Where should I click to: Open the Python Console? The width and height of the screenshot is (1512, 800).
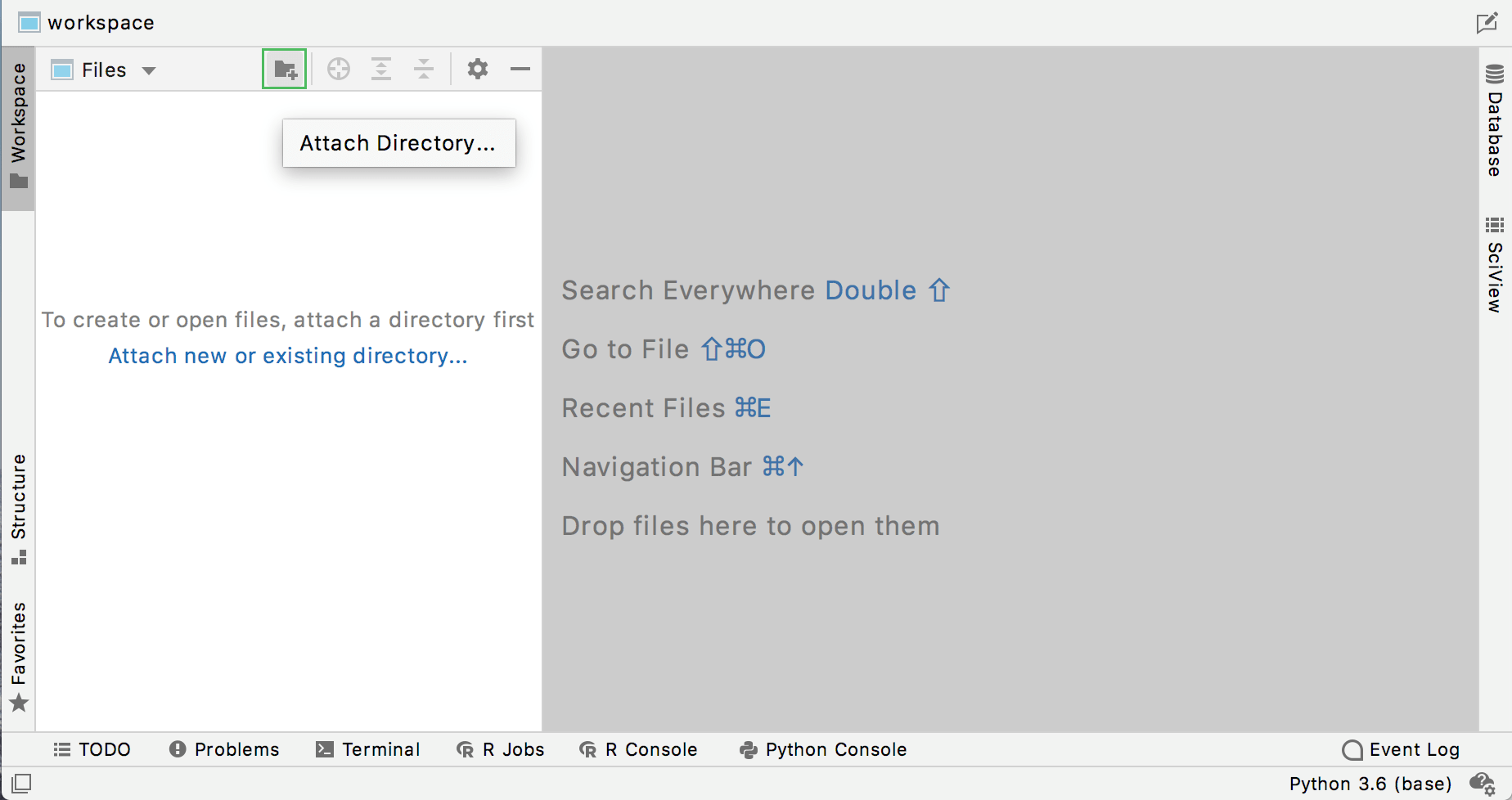tap(822, 749)
